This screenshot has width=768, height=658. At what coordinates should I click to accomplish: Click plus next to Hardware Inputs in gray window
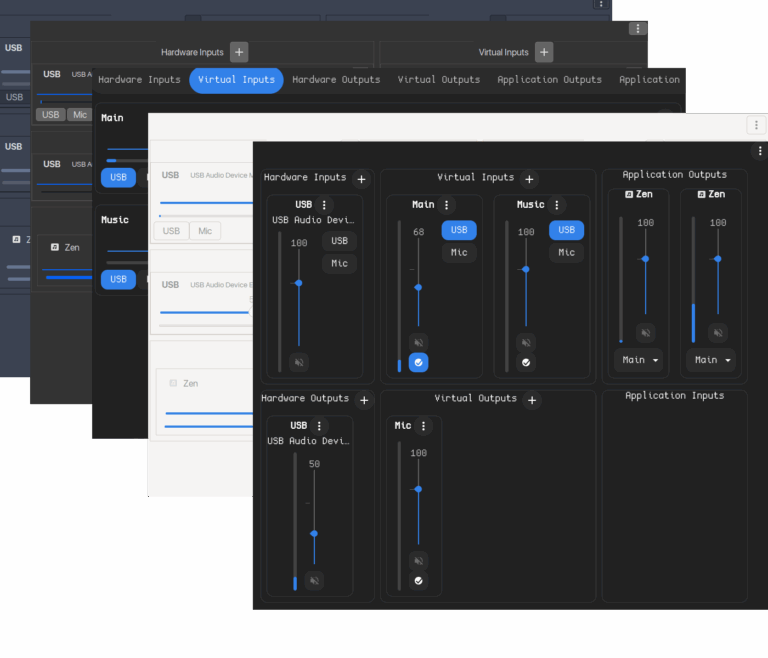(x=239, y=52)
